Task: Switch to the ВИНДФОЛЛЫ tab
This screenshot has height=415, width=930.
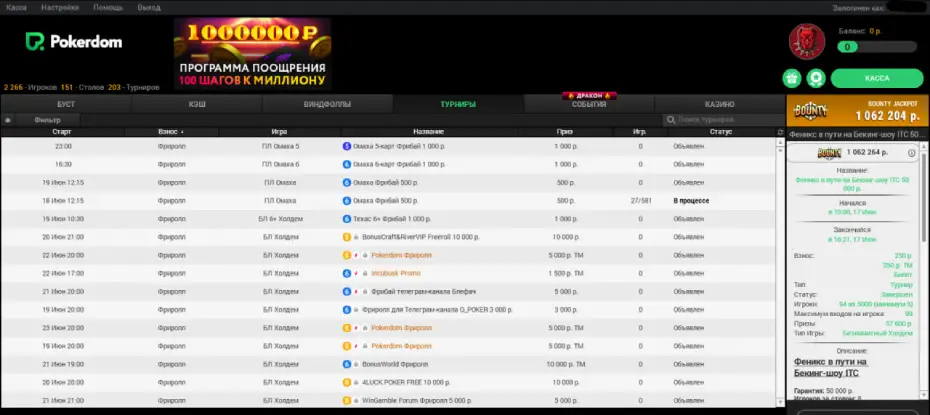Action: pyautogui.click(x=327, y=104)
